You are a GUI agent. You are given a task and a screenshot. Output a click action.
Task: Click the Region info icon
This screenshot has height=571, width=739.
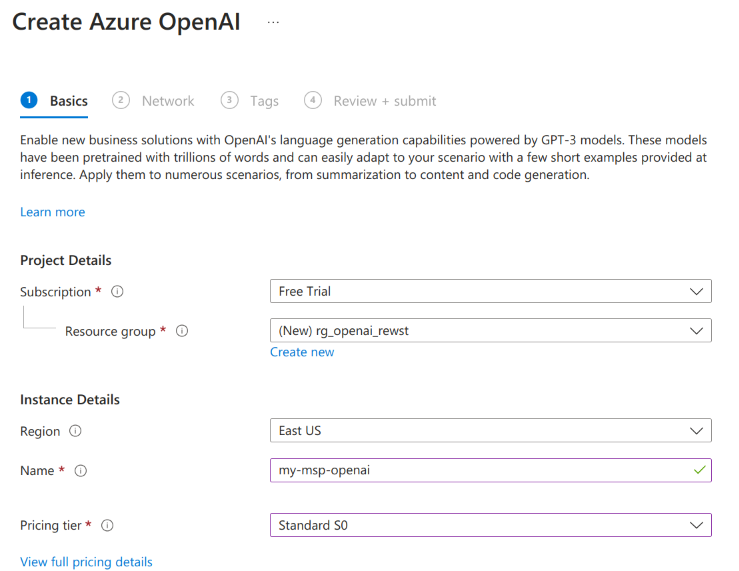click(x=76, y=431)
